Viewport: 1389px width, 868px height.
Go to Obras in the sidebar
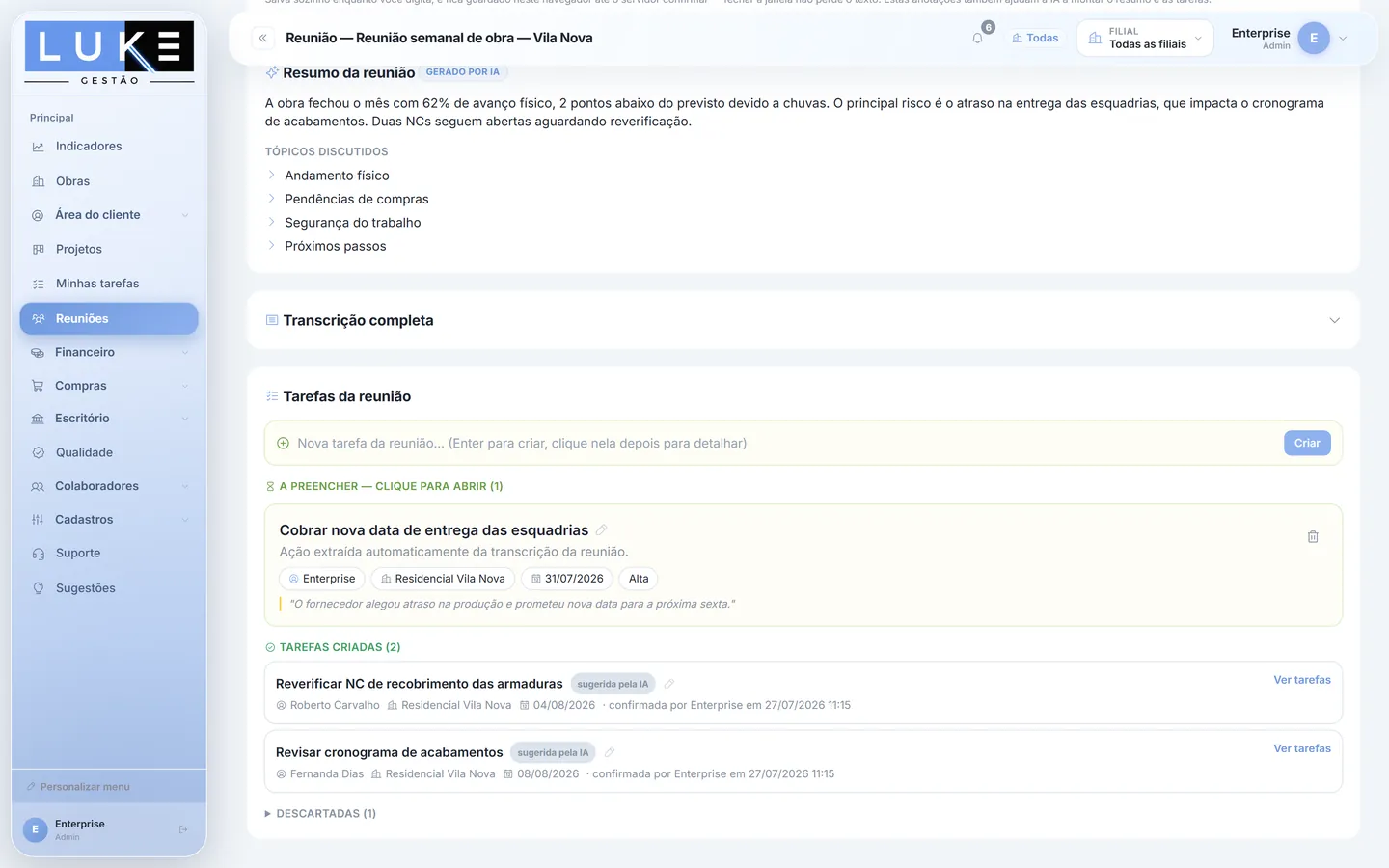click(109, 181)
